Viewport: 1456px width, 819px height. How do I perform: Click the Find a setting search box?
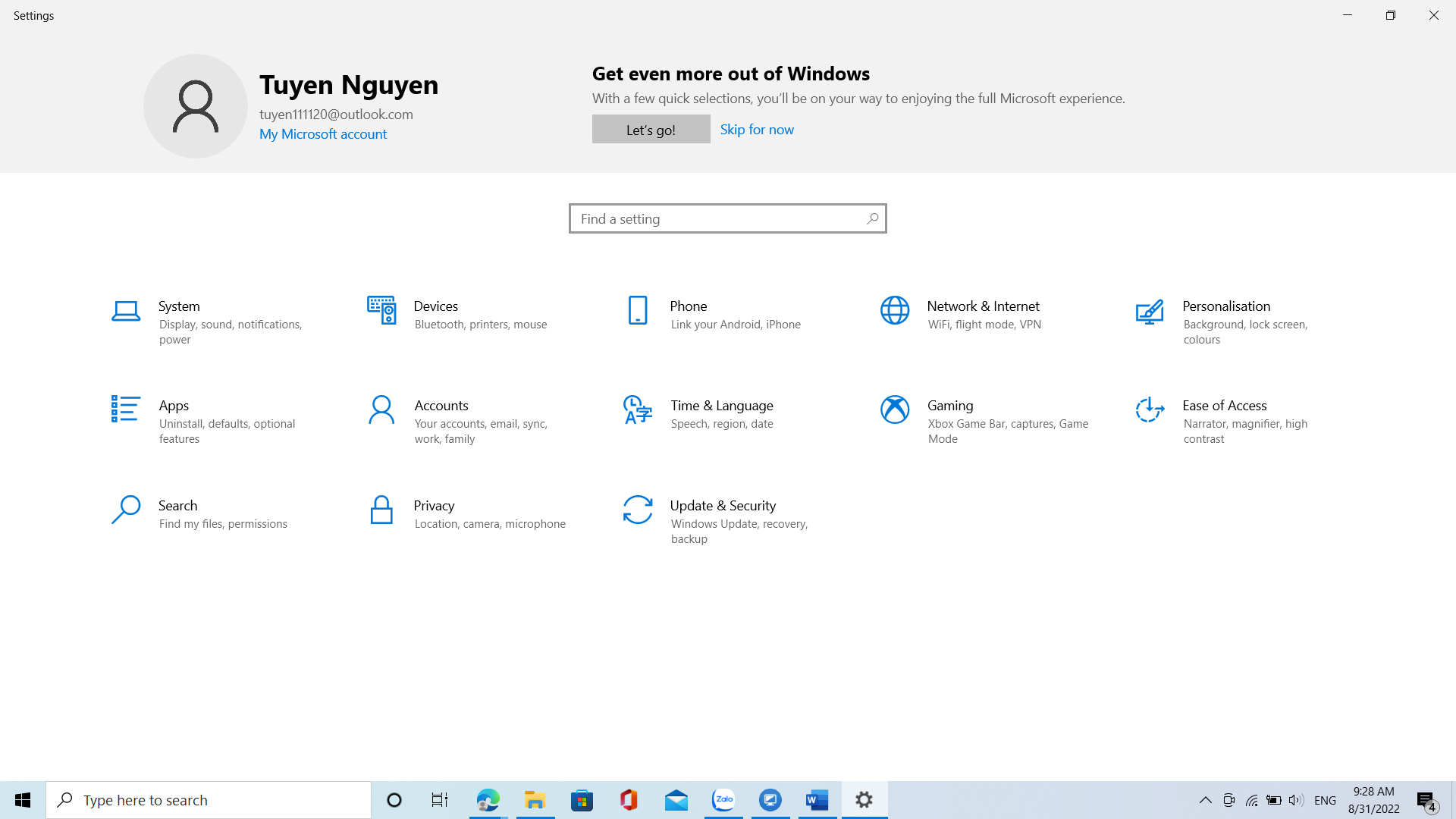(720, 218)
